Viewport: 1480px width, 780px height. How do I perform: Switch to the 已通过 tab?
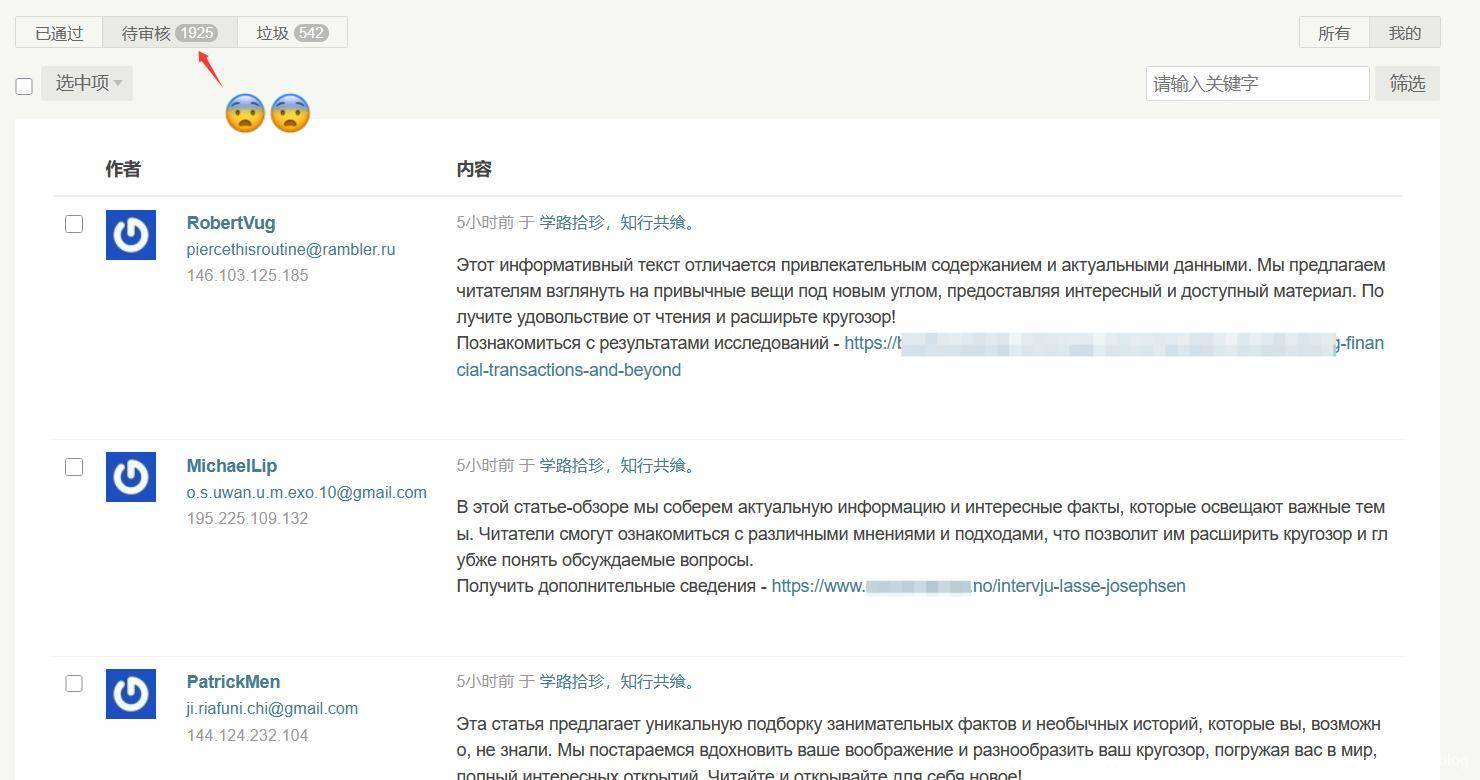pos(59,33)
